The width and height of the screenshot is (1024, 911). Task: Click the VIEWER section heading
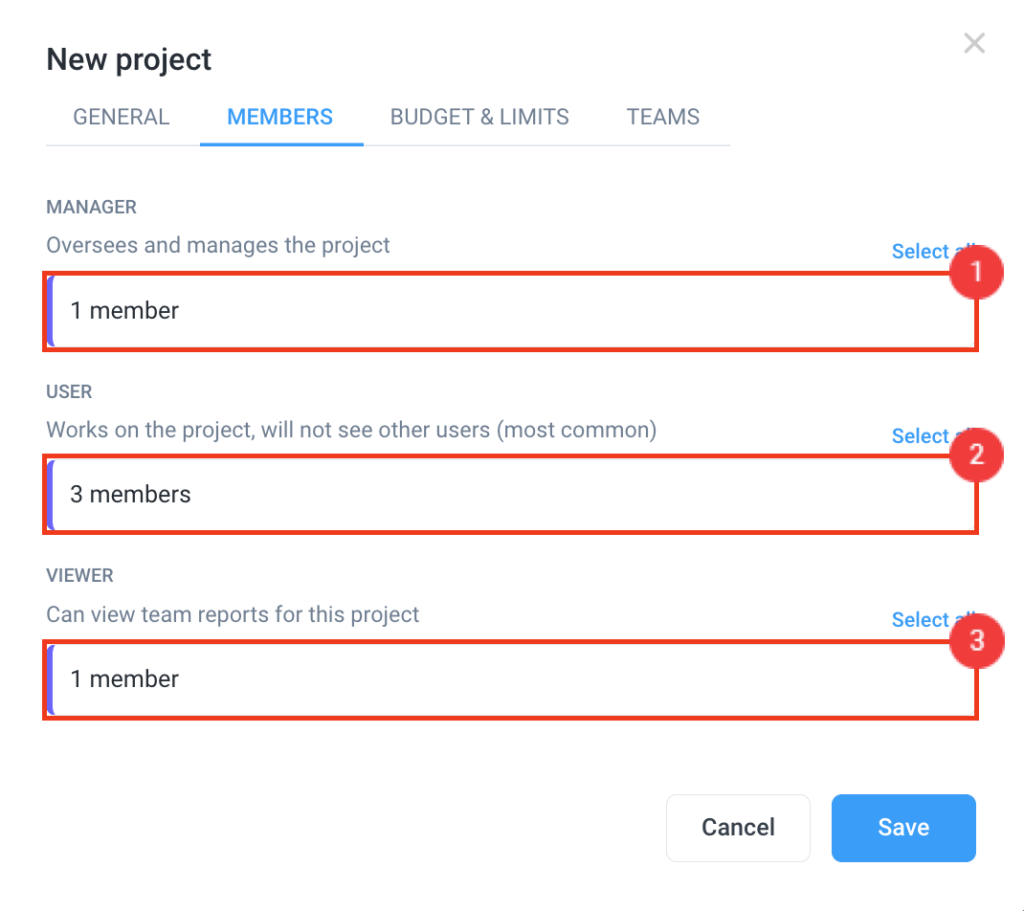click(79, 575)
